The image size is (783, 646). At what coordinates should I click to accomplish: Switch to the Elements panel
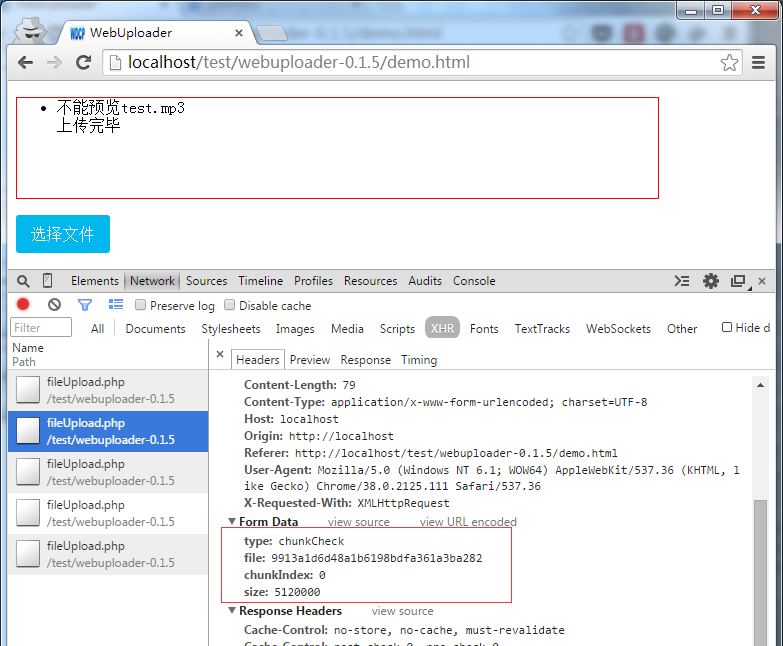pos(94,281)
